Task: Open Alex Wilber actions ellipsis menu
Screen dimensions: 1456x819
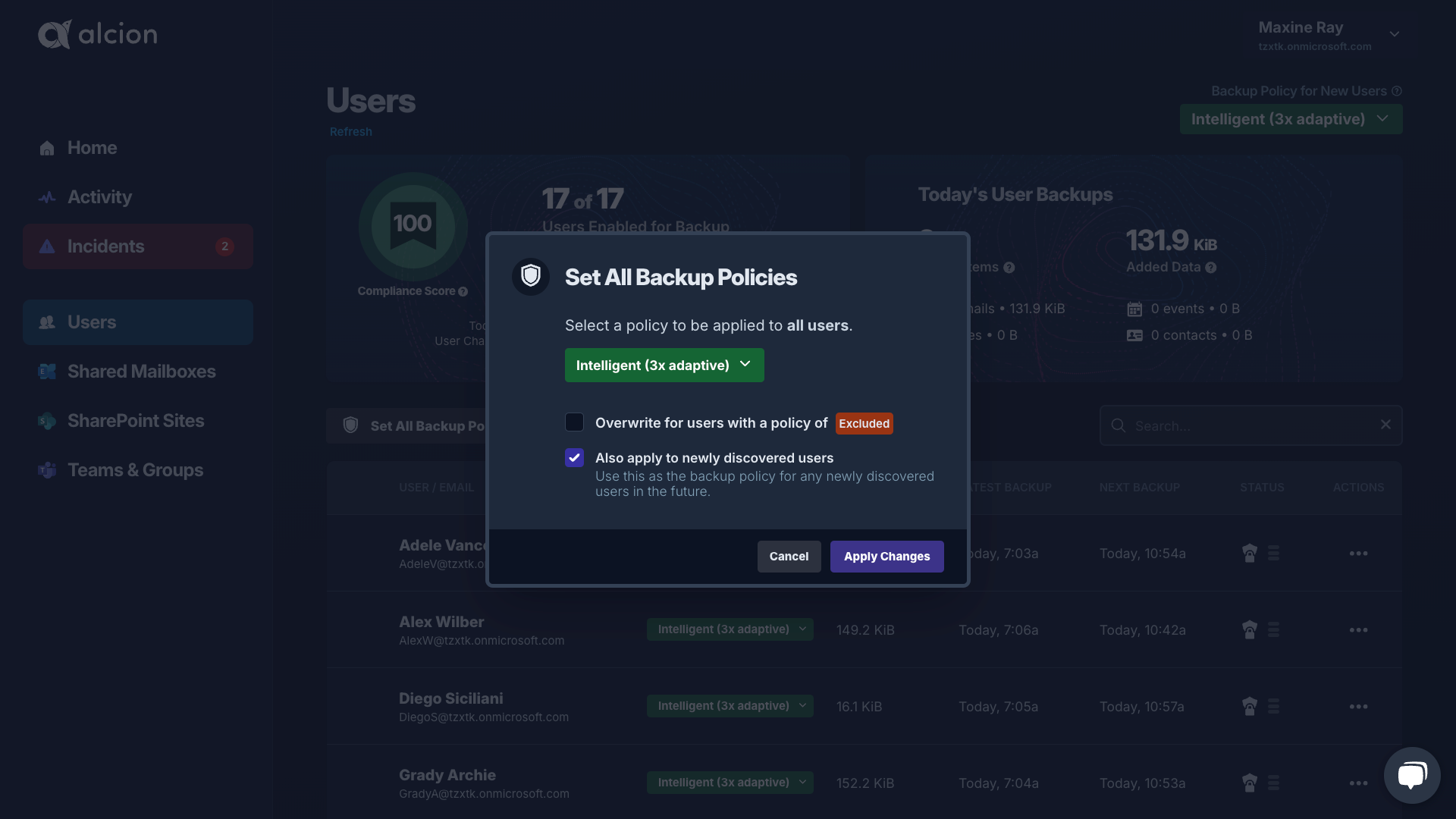Action: point(1359,630)
